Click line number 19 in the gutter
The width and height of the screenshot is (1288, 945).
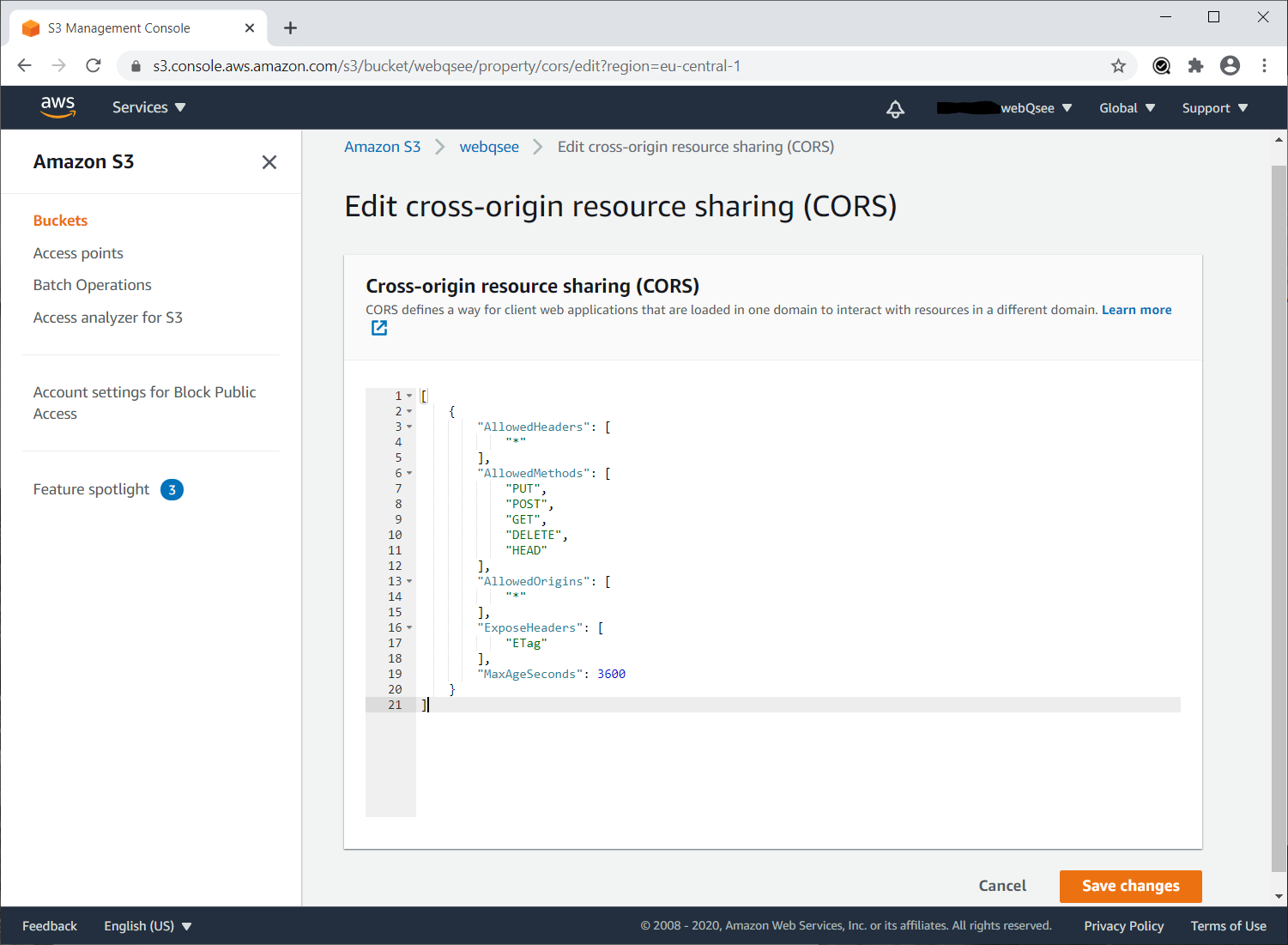point(395,674)
